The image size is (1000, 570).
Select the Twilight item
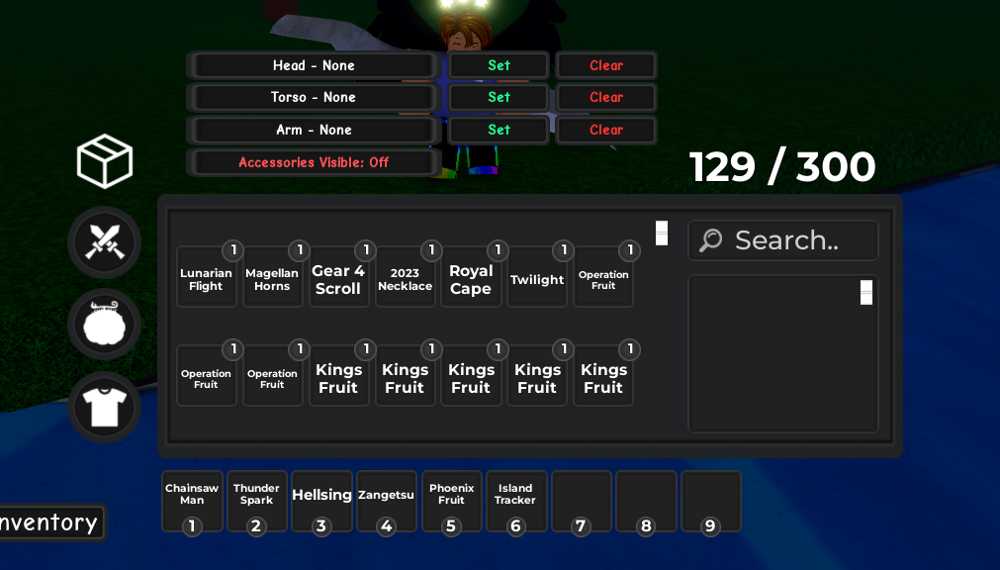(537, 277)
